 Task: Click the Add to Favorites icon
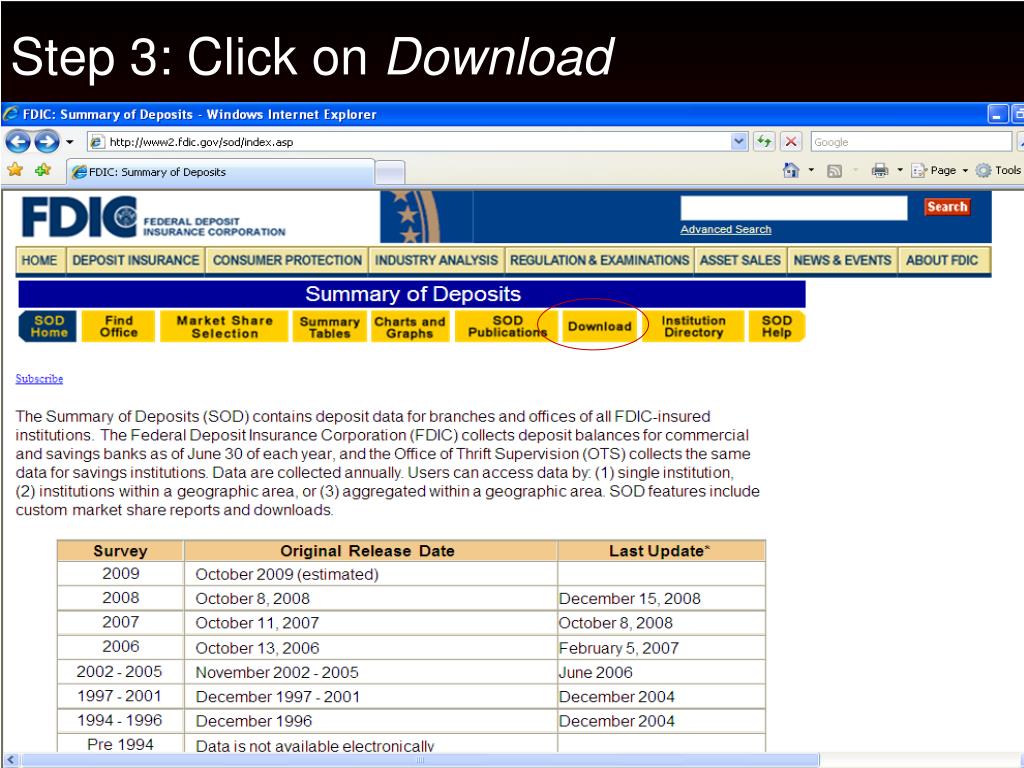[43, 170]
